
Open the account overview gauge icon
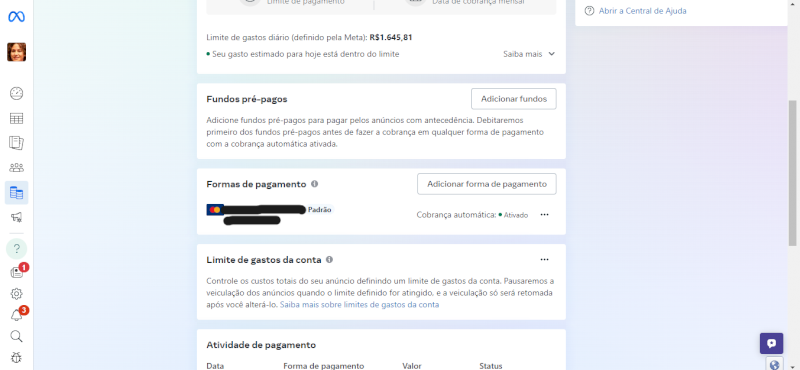16,93
